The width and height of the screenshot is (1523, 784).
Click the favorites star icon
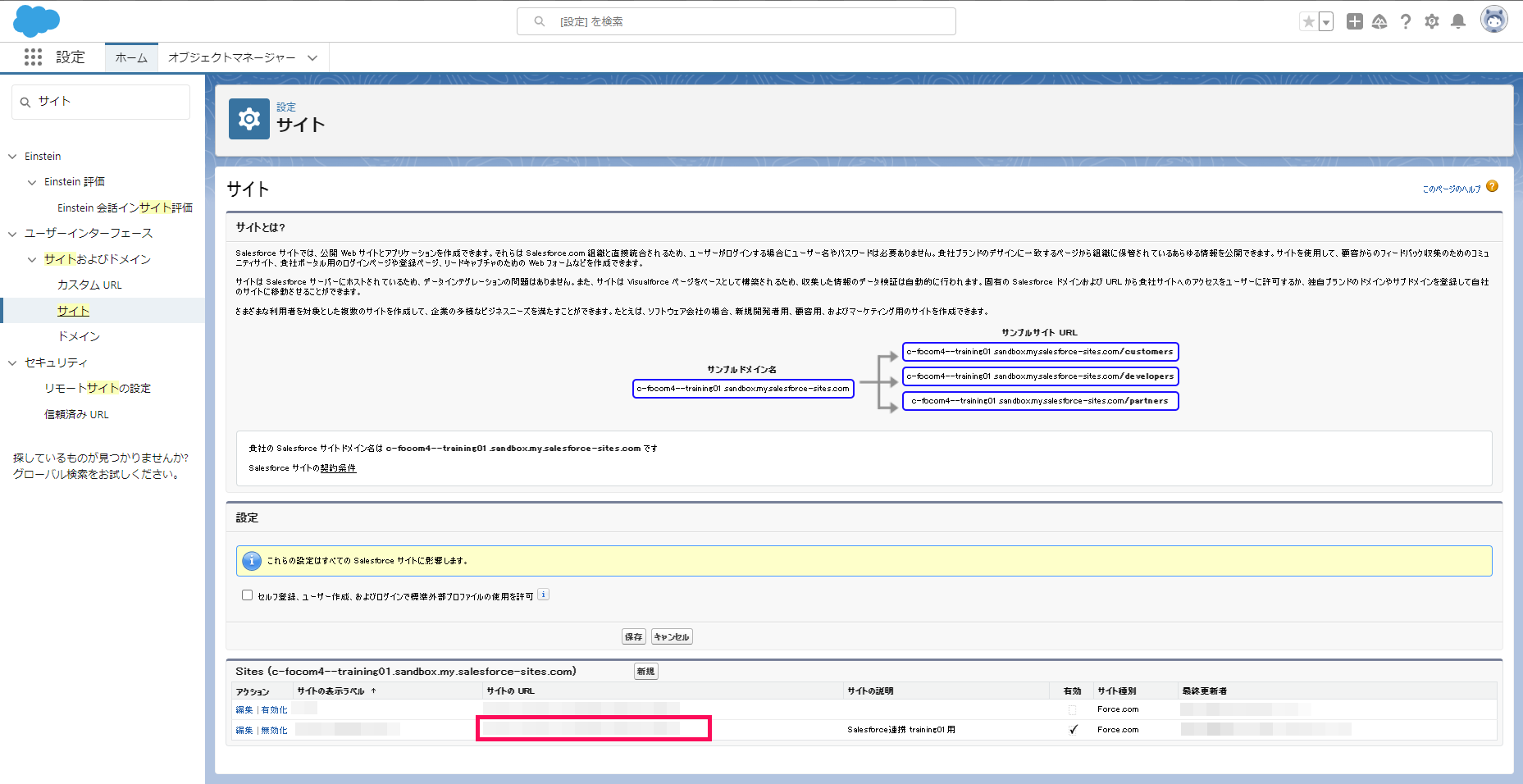pos(1308,22)
